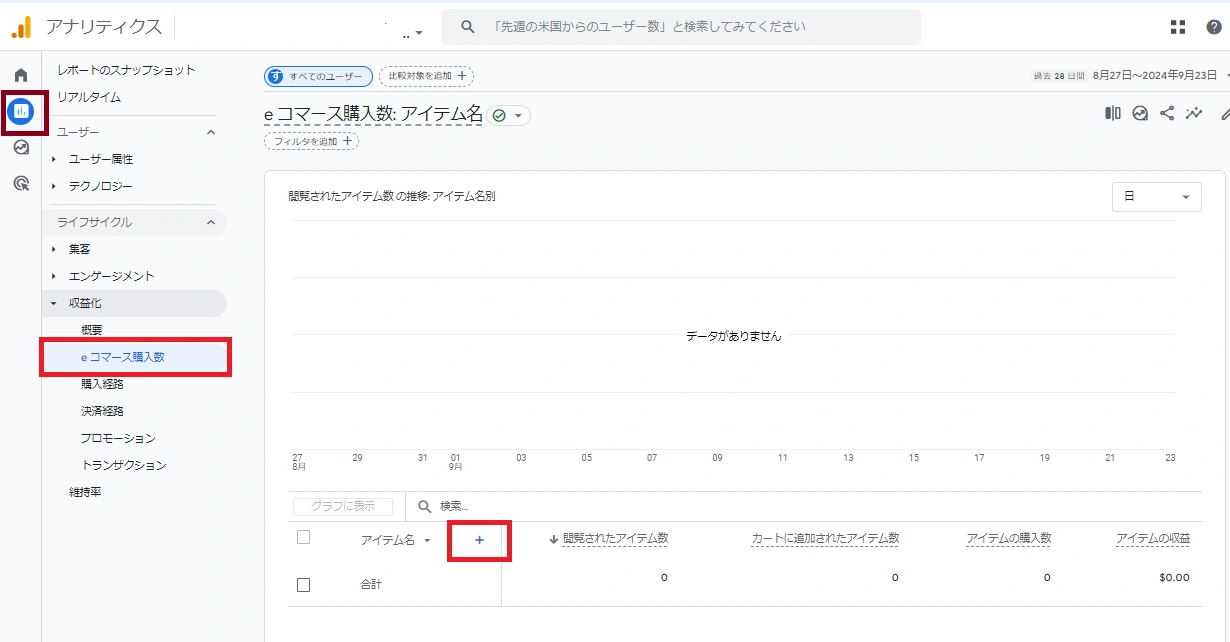Expand ユーザー属性 tree item
The image size is (1230, 642).
[54, 159]
